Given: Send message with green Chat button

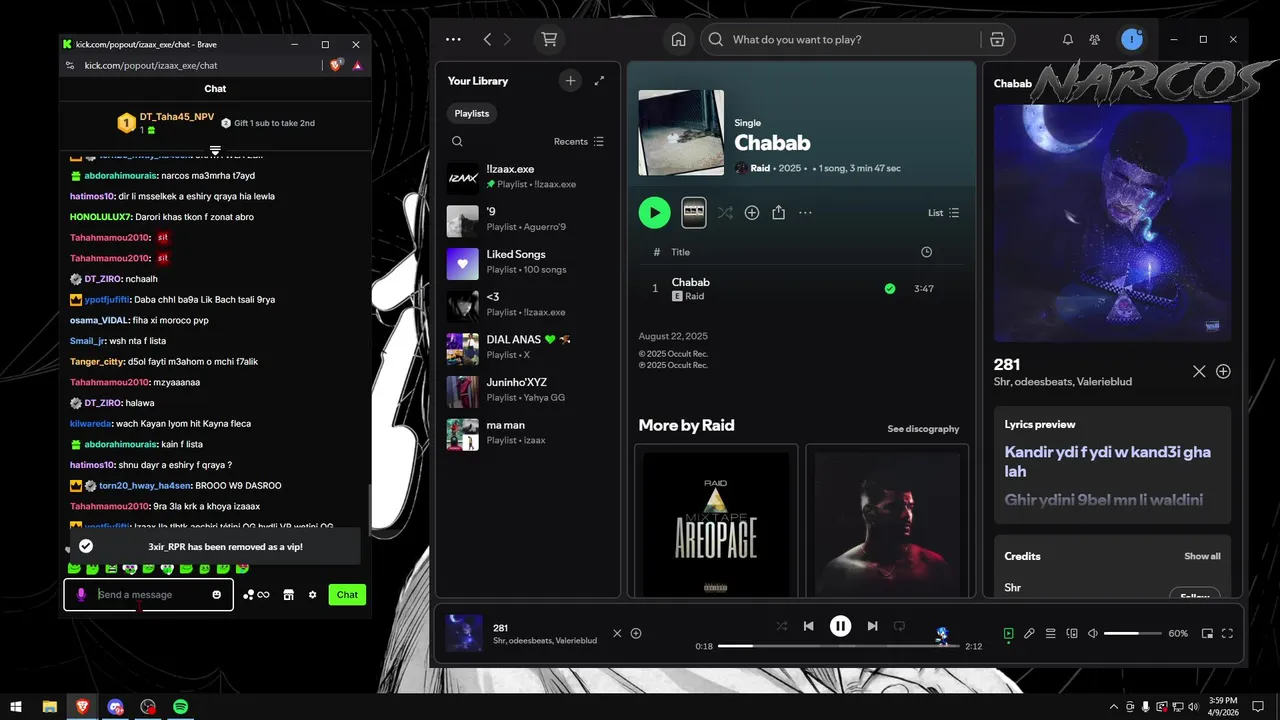Looking at the screenshot, I should [347, 595].
